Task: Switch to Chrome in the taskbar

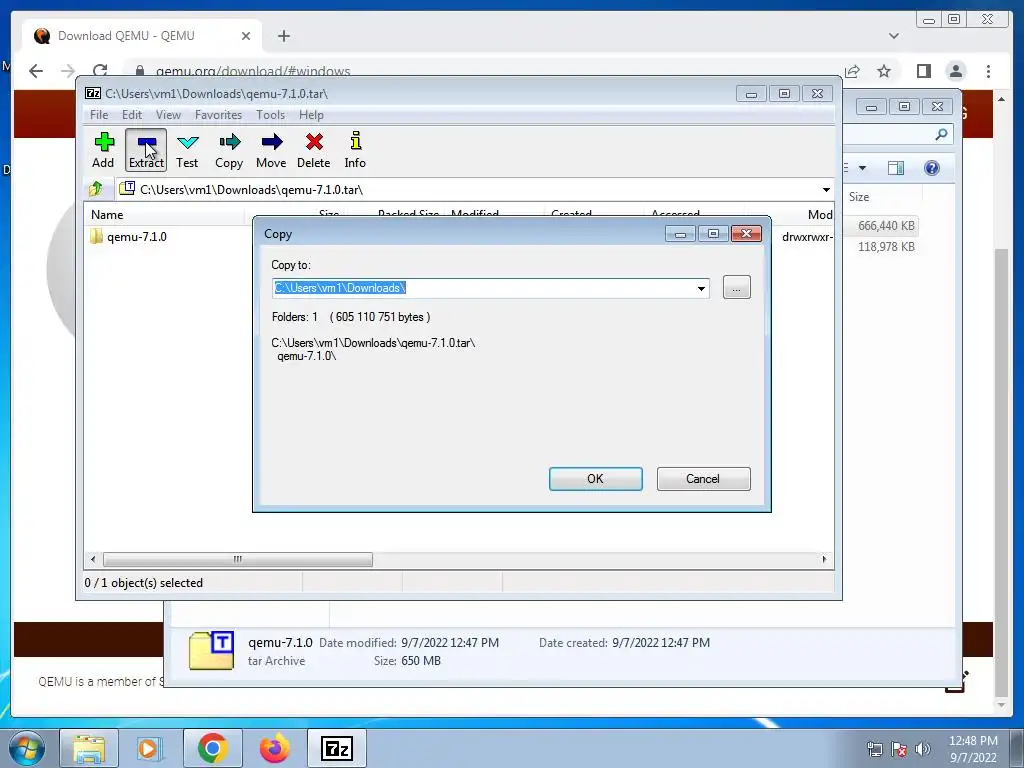Action: tap(212, 748)
